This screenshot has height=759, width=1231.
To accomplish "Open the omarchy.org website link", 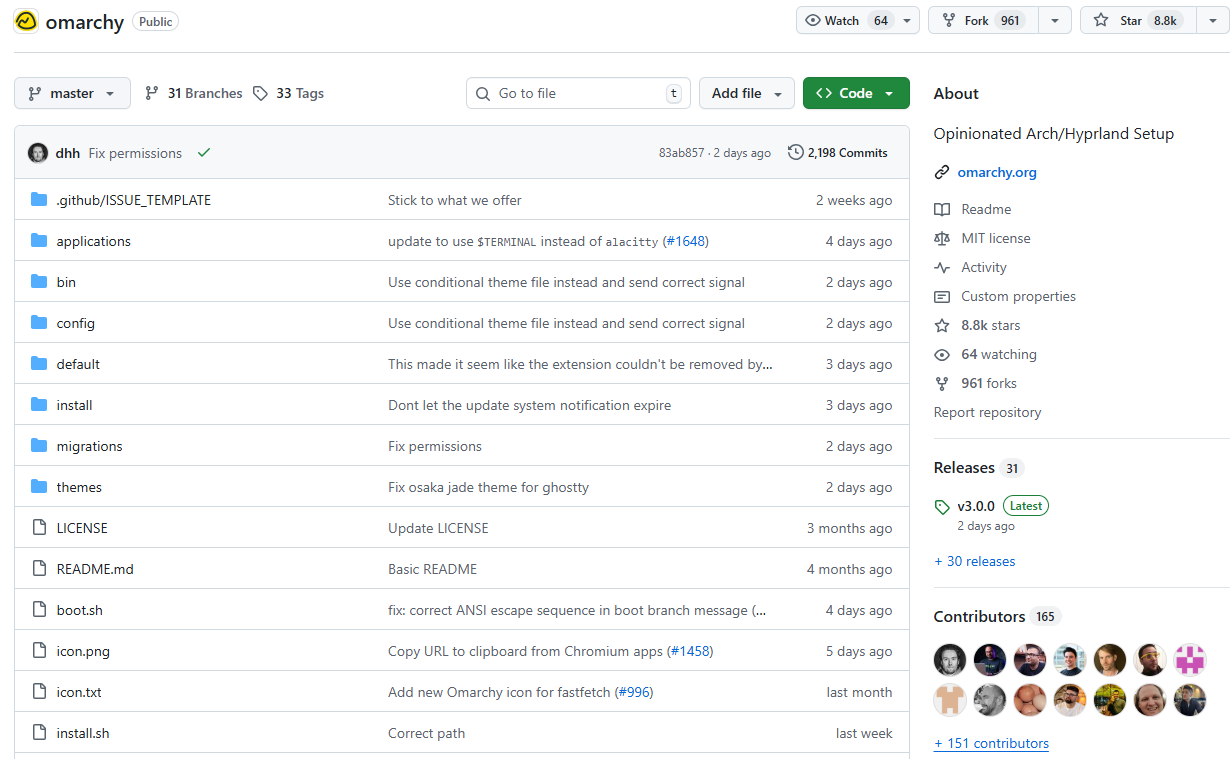I will tap(997, 172).
